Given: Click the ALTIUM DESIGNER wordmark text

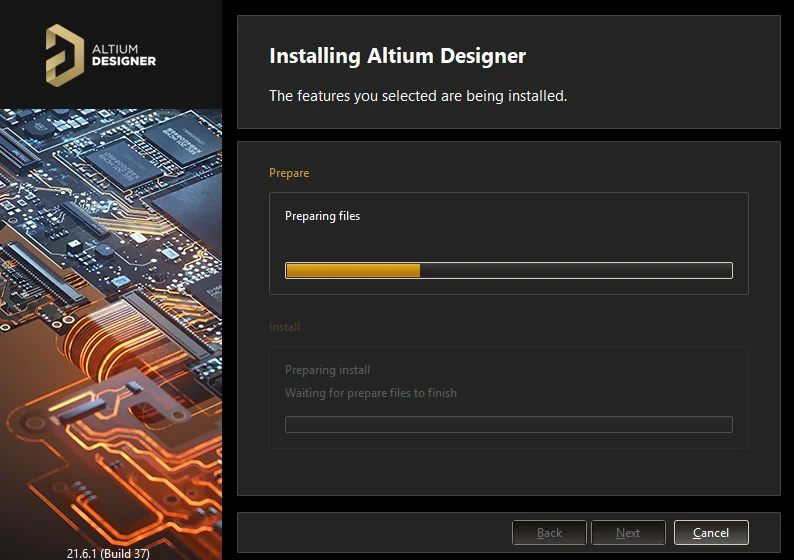Looking at the screenshot, I should pyautogui.click(x=123, y=54).
